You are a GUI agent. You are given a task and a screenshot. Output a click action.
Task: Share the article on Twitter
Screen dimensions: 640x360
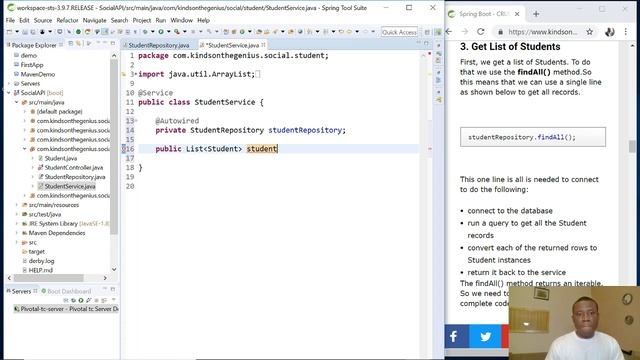pos(485,336)
